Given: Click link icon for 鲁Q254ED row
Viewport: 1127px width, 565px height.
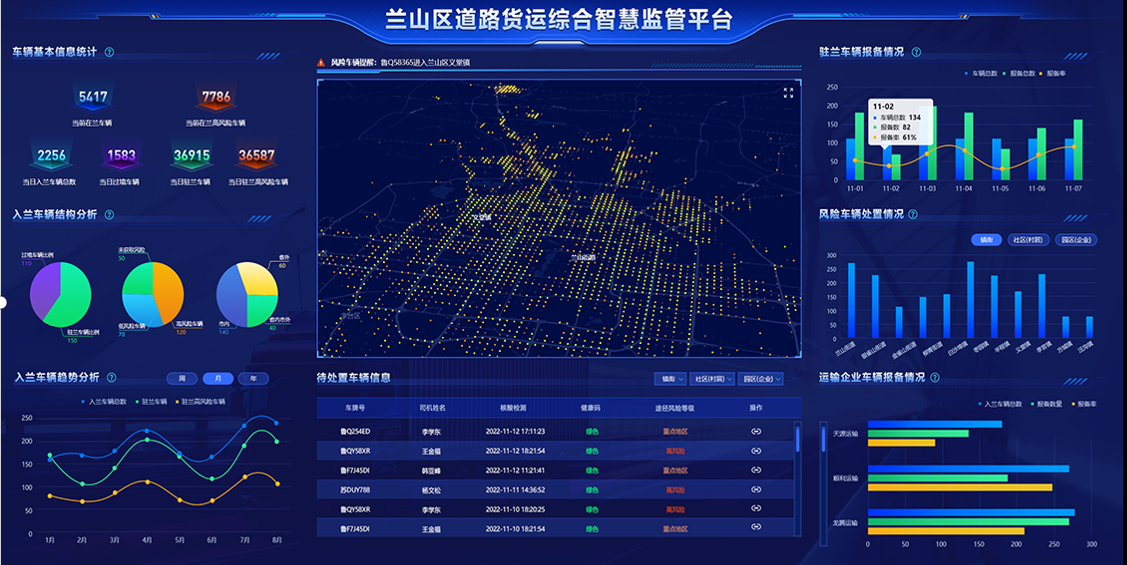Looking at the screenshot, I should (x=756, y=431).
